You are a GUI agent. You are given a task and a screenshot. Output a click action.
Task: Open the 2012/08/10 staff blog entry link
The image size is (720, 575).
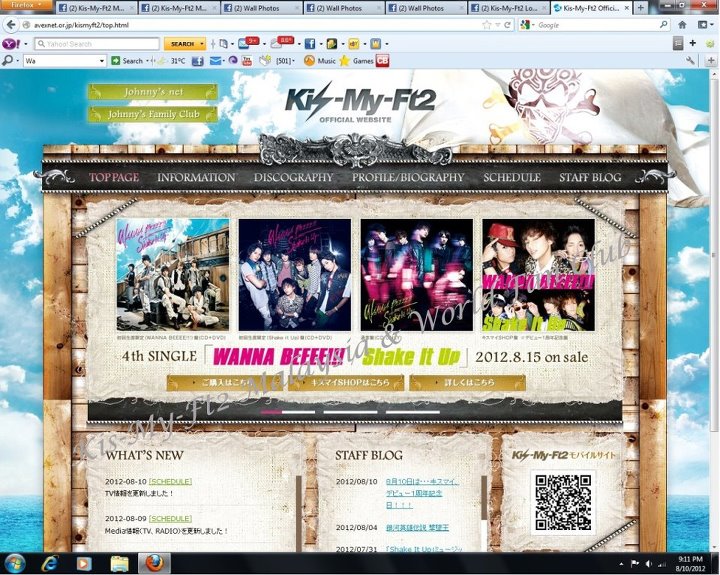click(422, 493)
